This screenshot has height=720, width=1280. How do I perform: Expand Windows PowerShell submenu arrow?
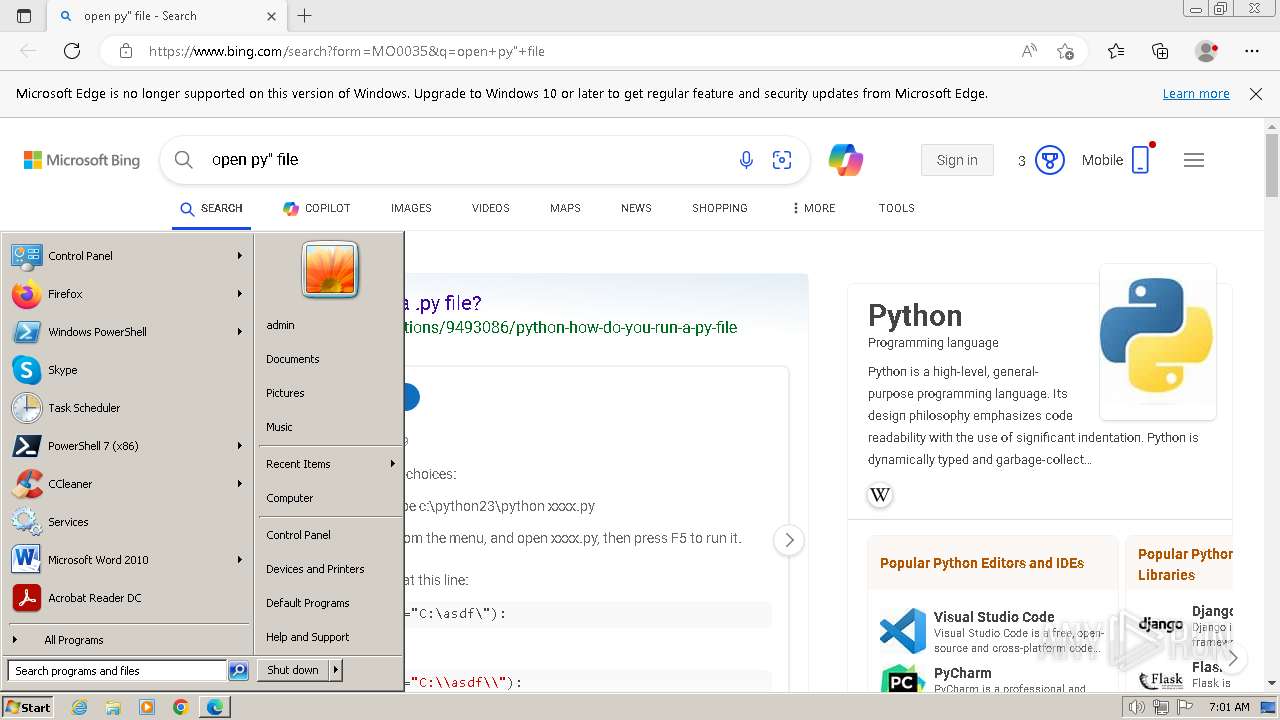(240, 332)
